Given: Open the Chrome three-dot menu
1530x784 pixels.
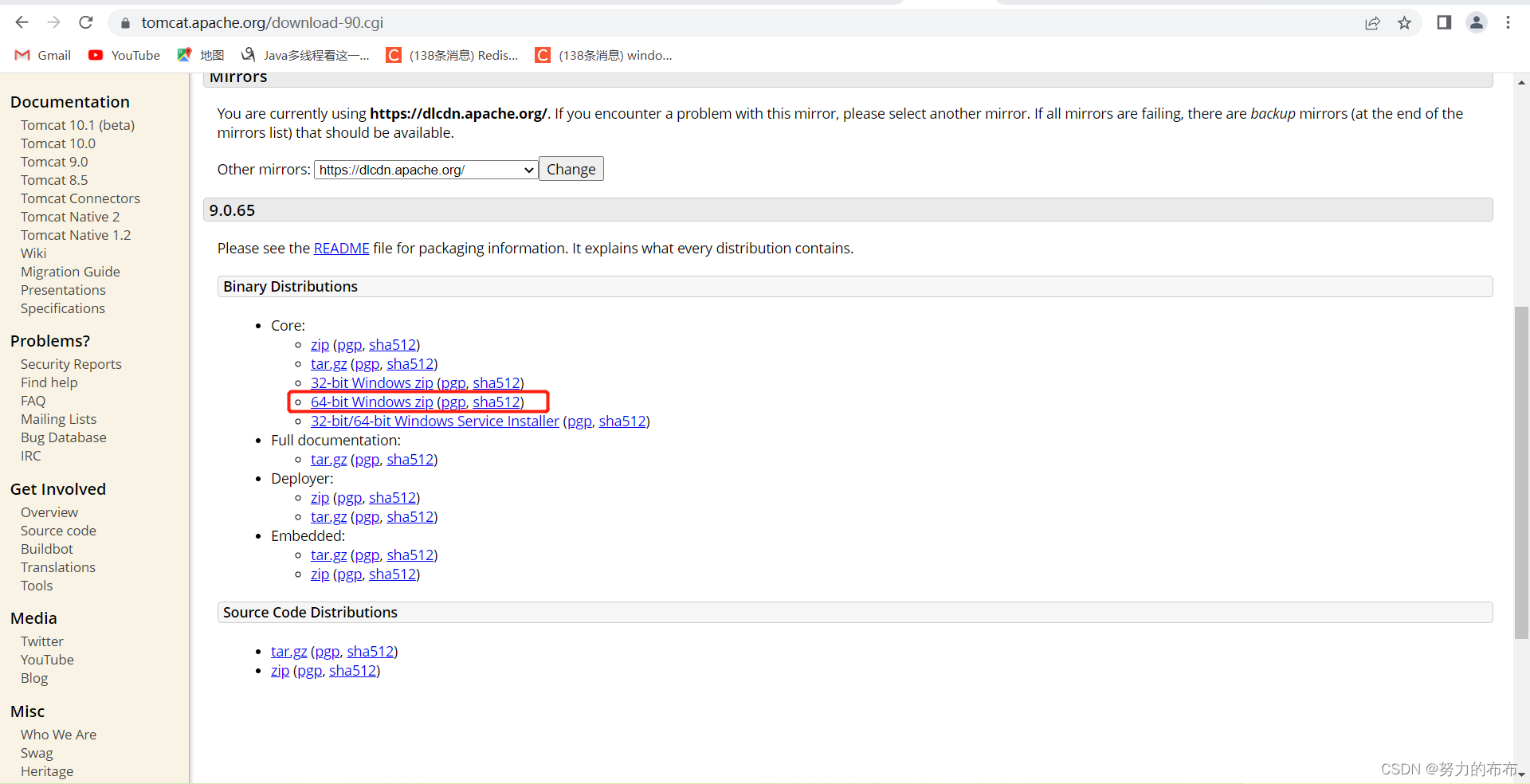Looking at the screenshot, I should [1508, 22].
